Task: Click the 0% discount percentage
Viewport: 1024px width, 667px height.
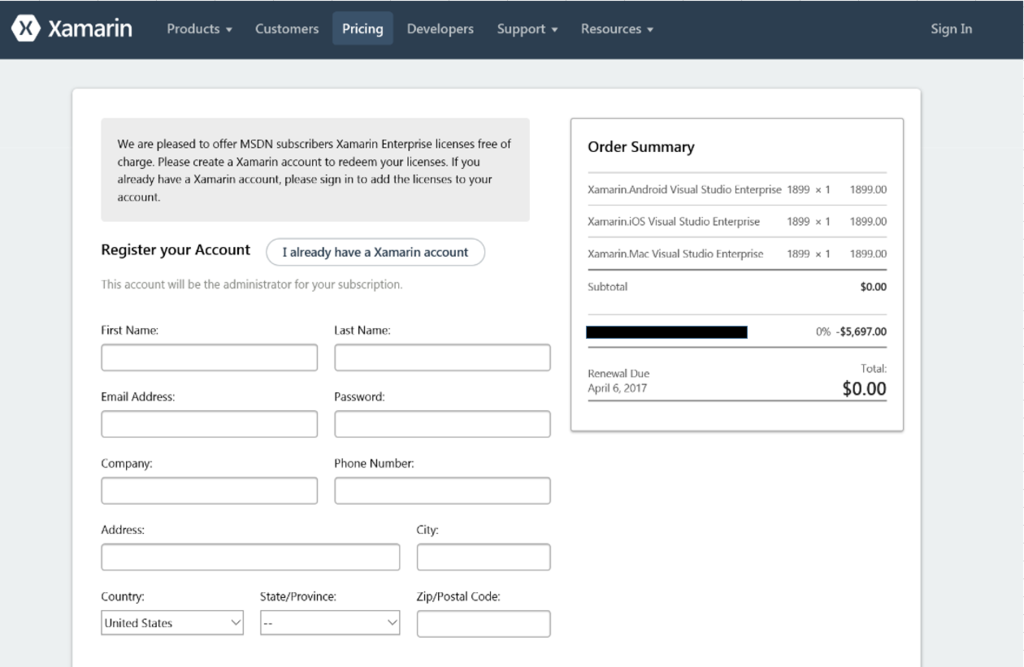Action: [823, 332]
